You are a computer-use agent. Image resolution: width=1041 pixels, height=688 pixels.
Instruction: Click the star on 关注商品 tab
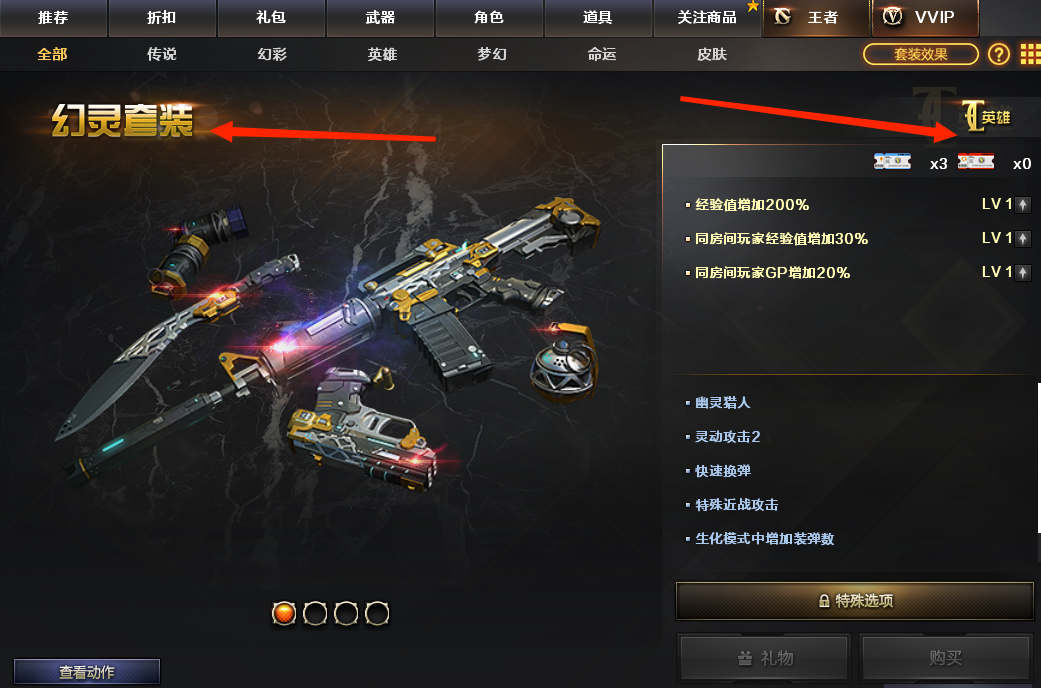pos(753,7)
